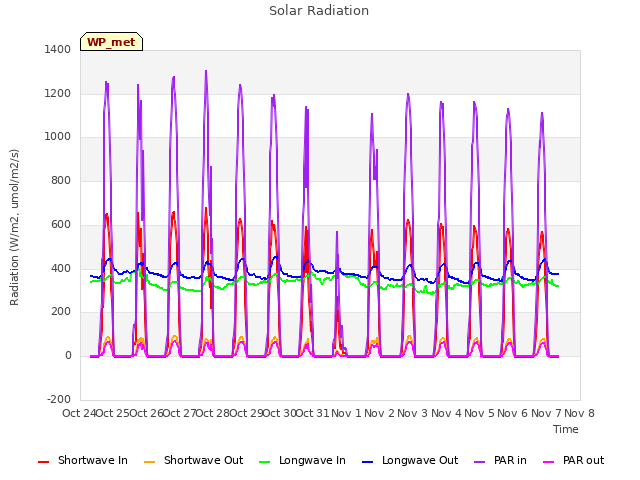Click the Oct 28 x-axis tick label
Image resolution: width=640 pixels, height=480 pixels.
tap(213, 413)
